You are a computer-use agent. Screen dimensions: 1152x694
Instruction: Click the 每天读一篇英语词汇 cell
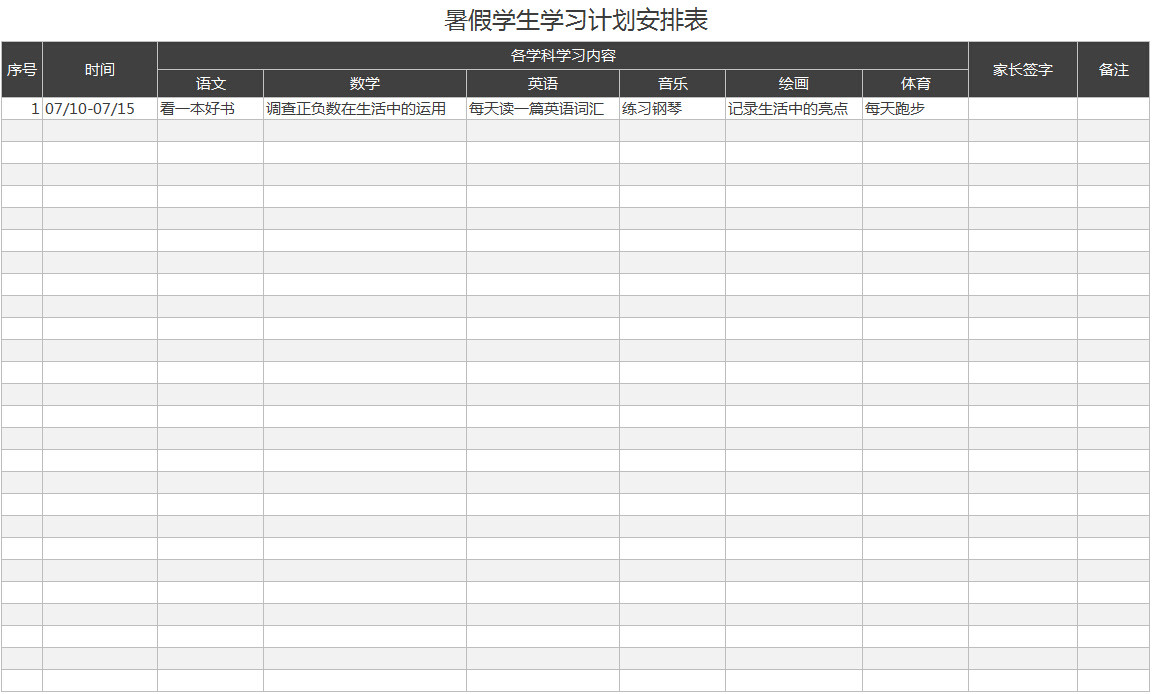tap(542, 109)
